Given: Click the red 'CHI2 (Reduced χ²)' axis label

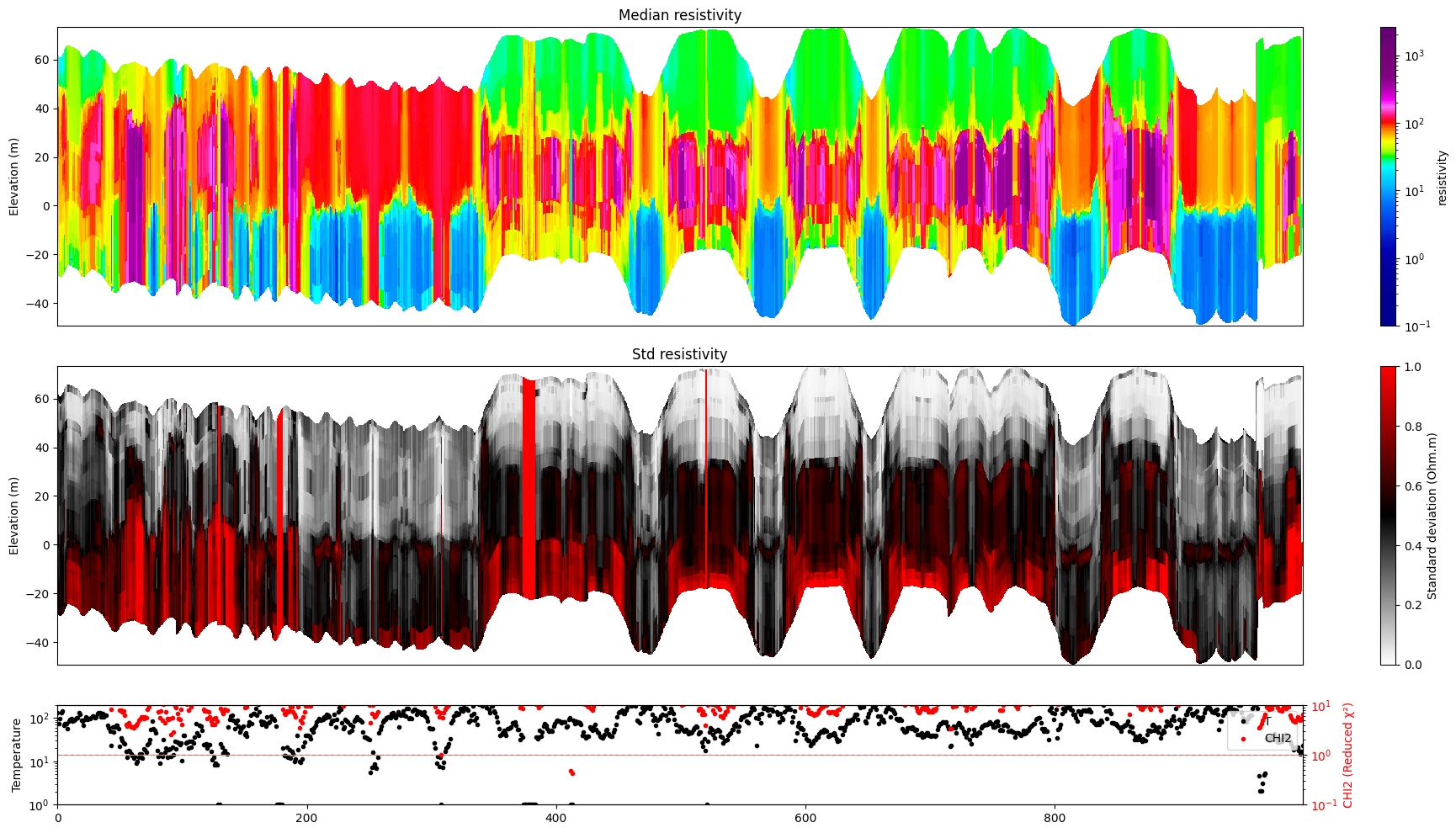Looking at the screenshot, I should click(x=1347, y=755).
